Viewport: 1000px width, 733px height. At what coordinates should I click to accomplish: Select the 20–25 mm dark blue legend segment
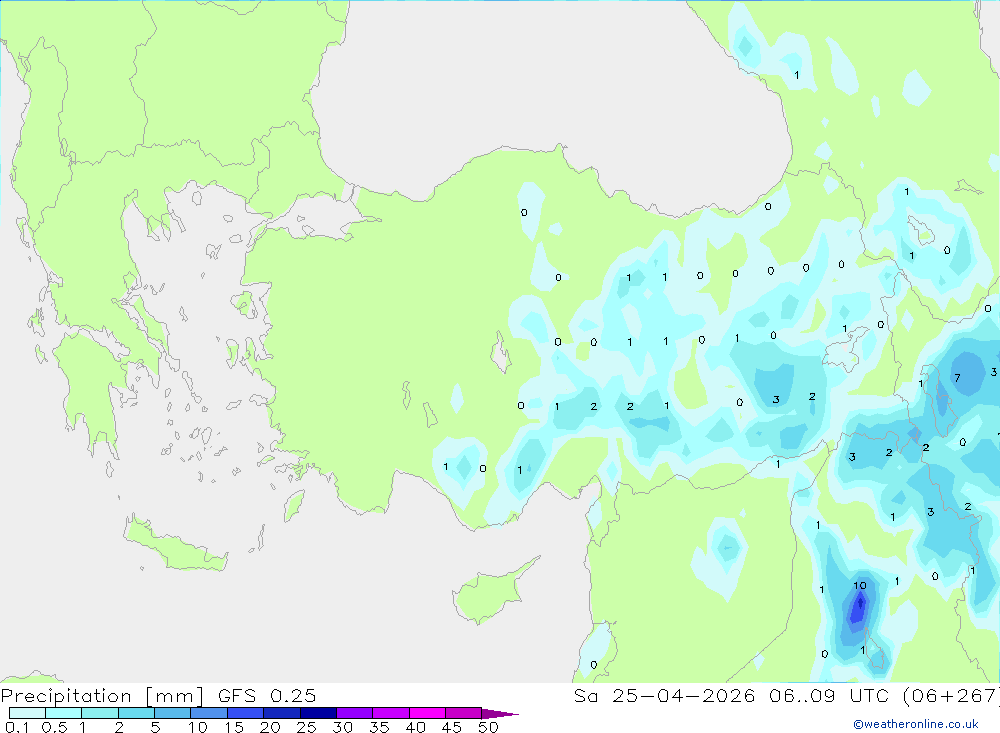pos(282,713)
